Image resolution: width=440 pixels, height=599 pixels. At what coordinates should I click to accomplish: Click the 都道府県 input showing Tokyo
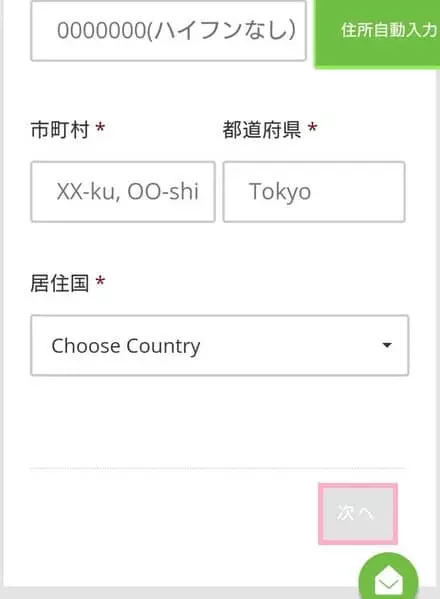click(x=314, y=191)
